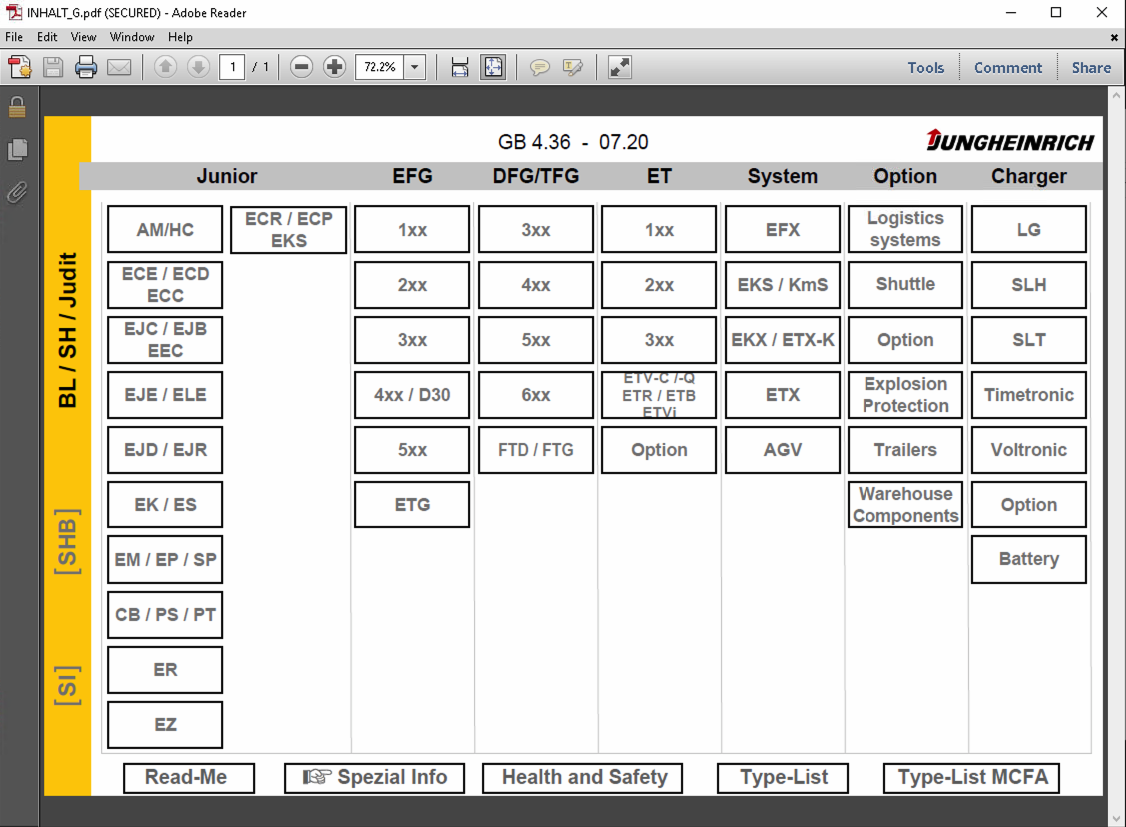Close document with the menu bar X

point(1114,37)
